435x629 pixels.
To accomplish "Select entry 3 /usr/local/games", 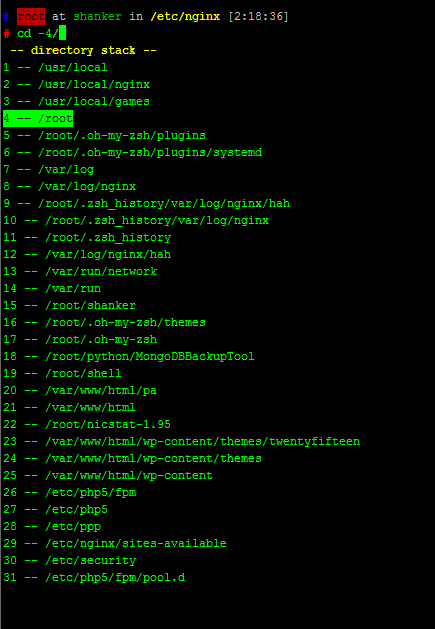I will 77,101.
